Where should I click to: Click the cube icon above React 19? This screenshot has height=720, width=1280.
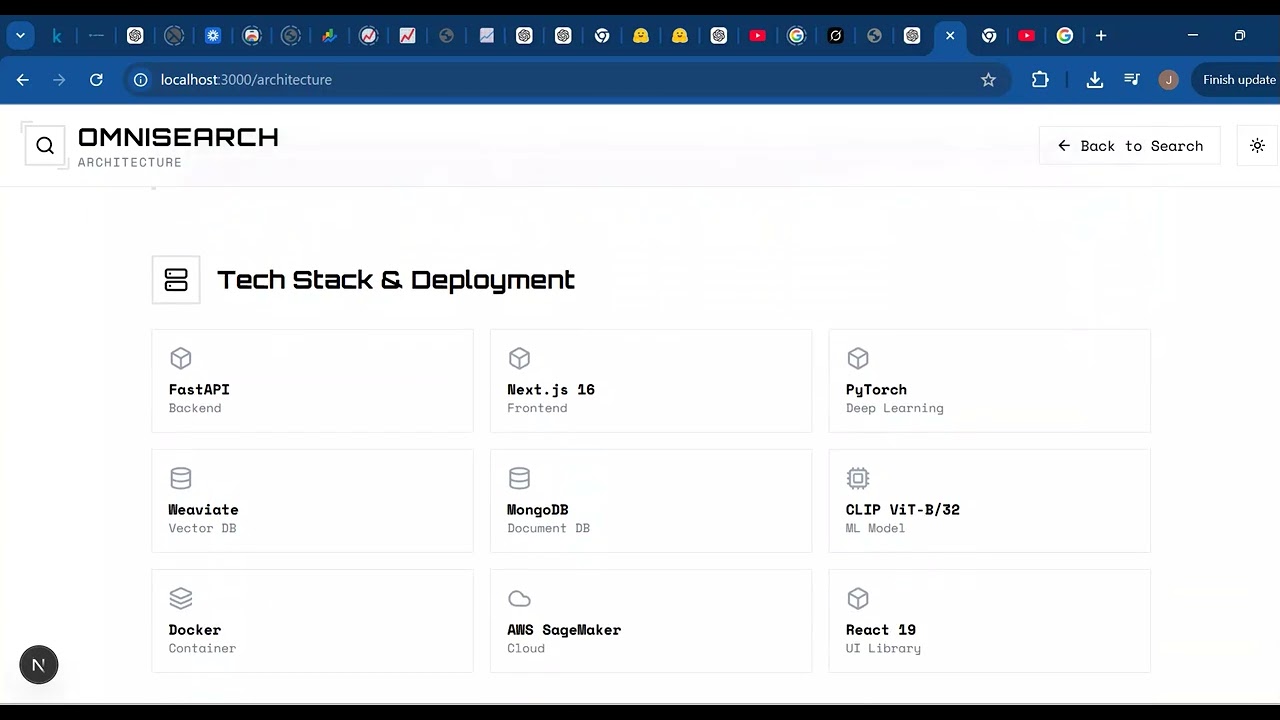(x=858, y=598)
